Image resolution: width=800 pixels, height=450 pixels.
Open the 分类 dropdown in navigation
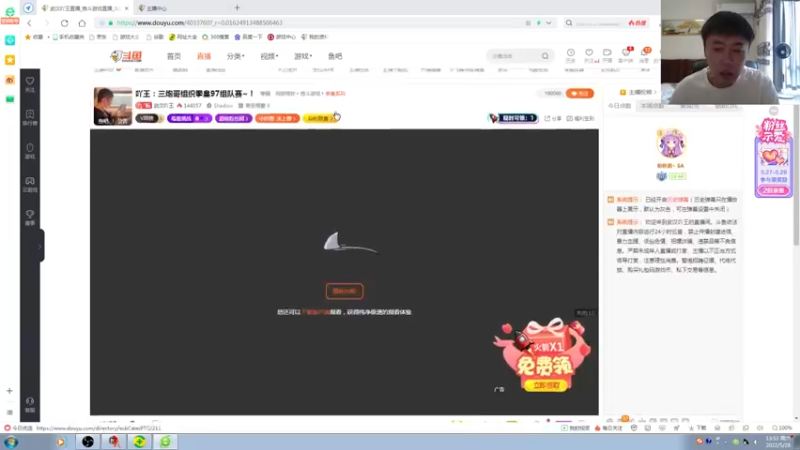pyautogui.click(x=235, y=56)
